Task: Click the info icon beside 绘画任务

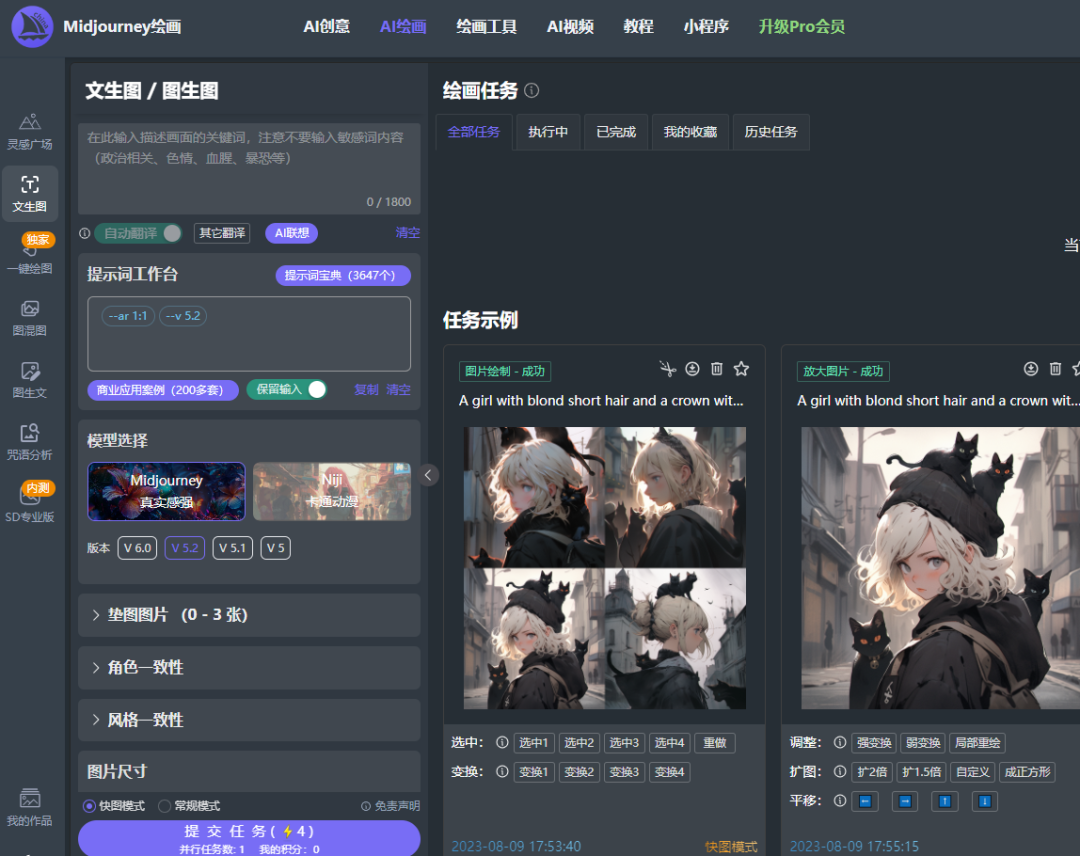Action: (x=532, y=90)
